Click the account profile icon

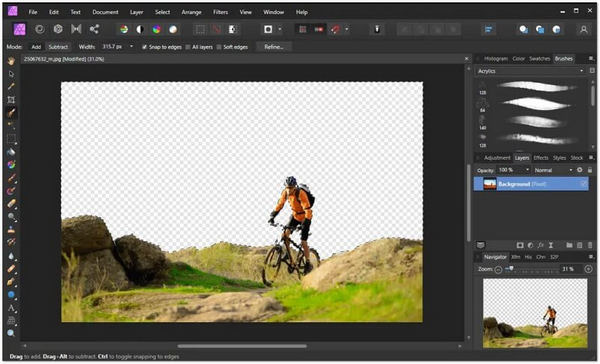tap(584, 29)
